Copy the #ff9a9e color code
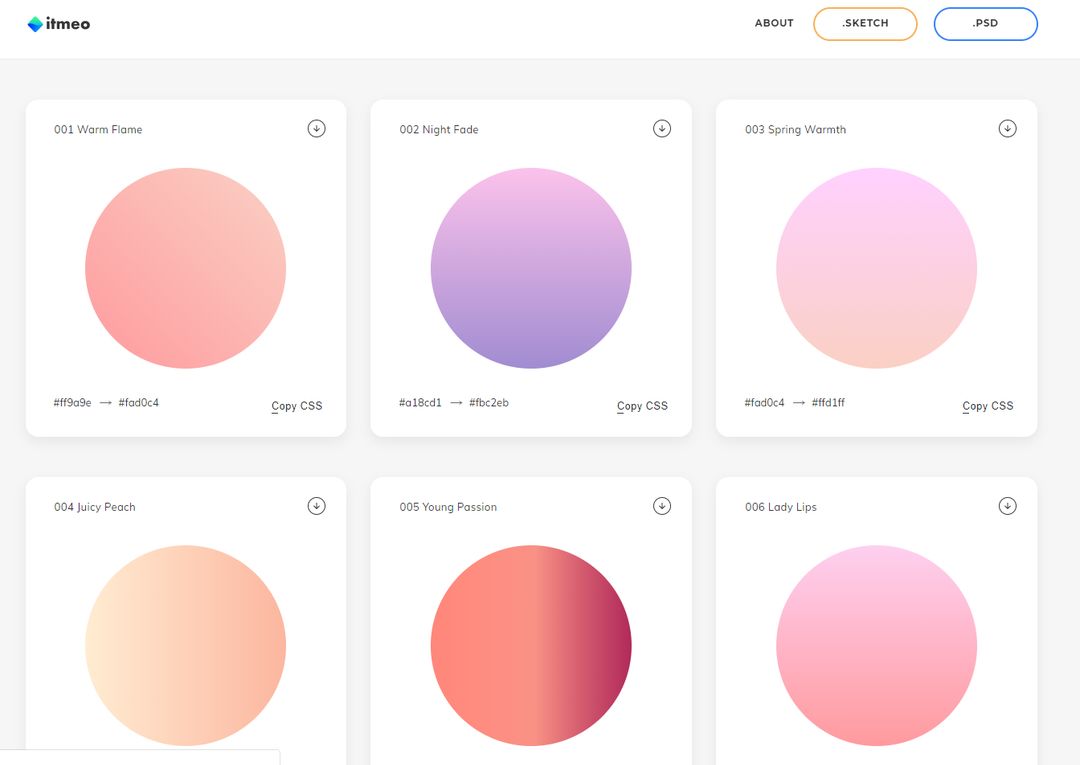1080x765 pixels. (72, 403)
